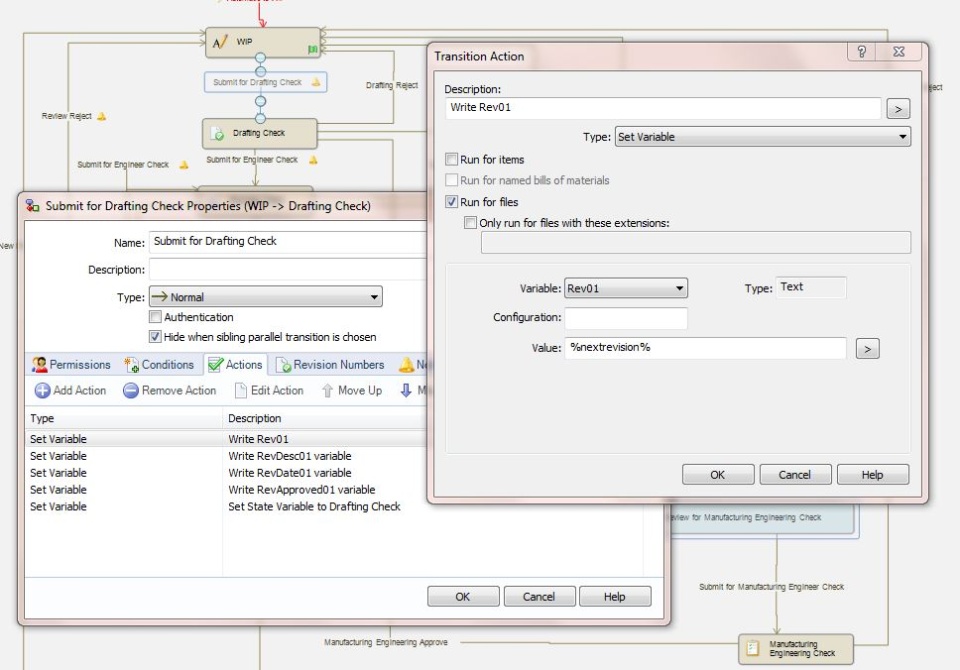Click the Submit for Manufacturing Engineer Check label

pos(771,587)
